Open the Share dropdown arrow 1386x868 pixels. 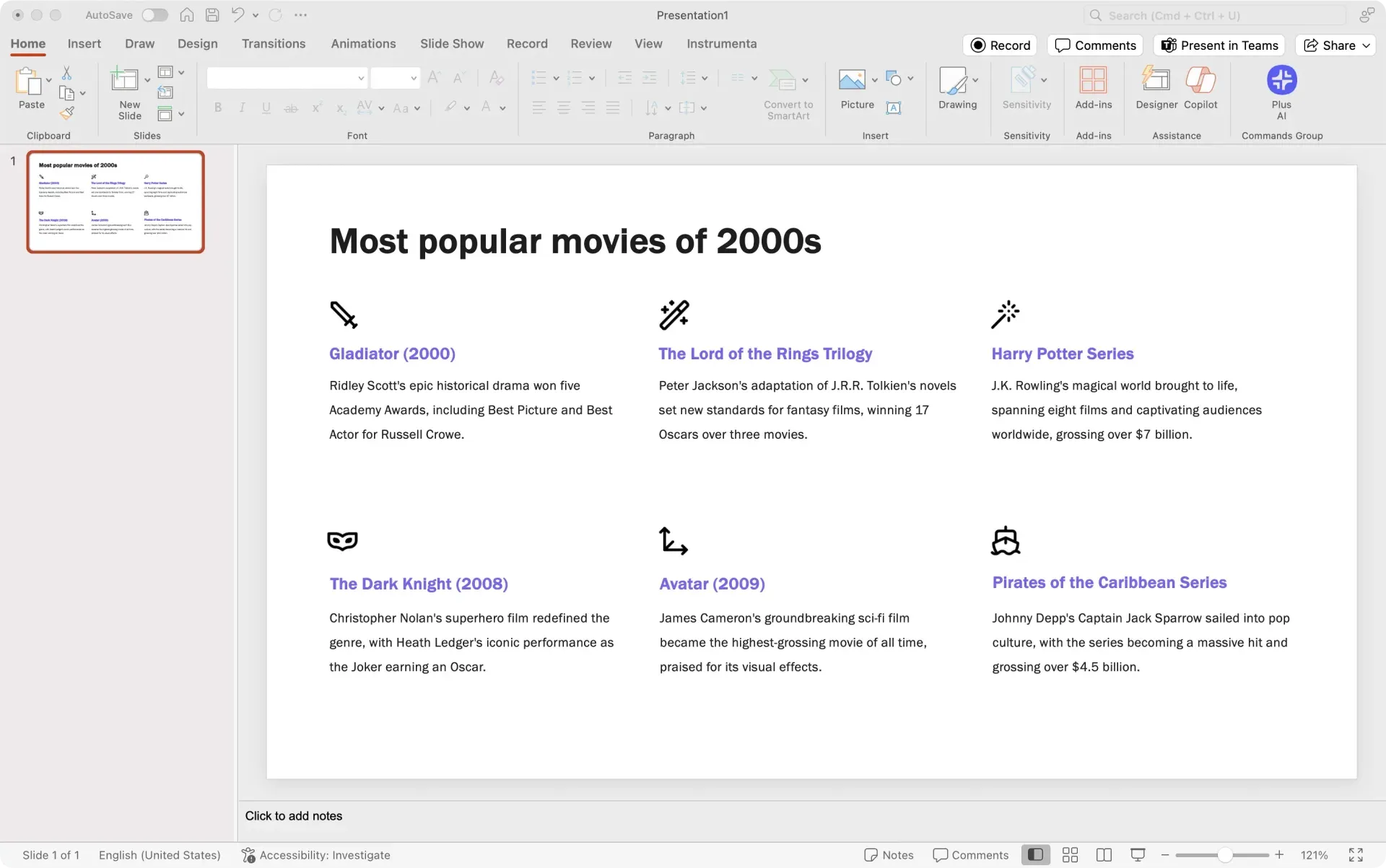1367,45
